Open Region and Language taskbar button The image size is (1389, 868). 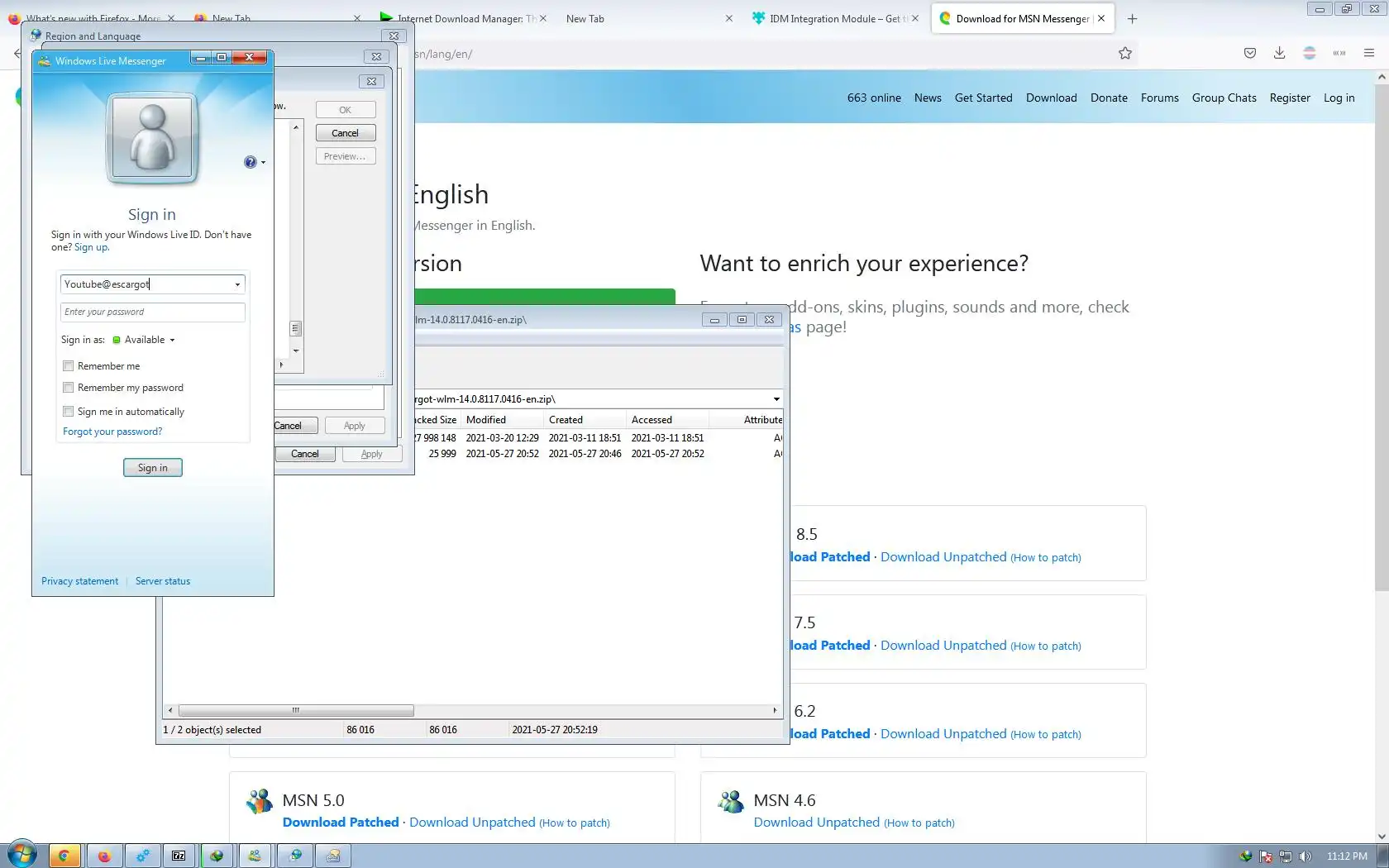coord(295,856)
